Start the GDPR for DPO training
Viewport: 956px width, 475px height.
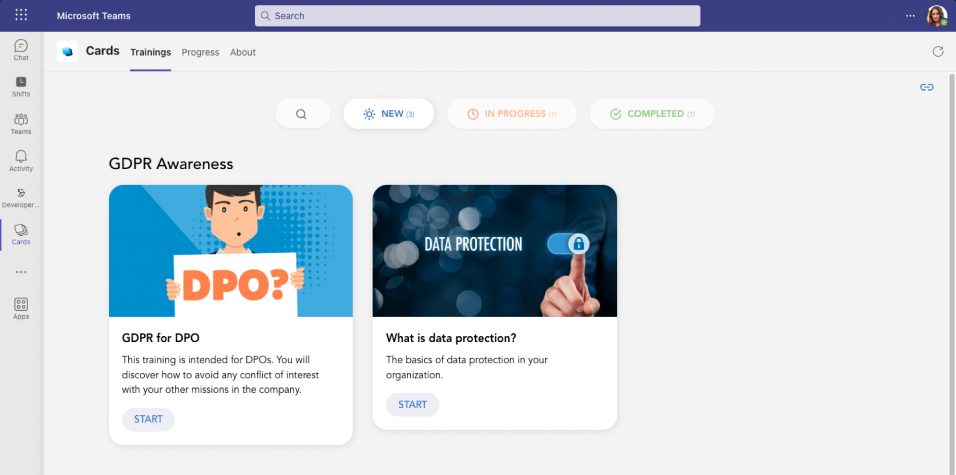pos(148,420)
